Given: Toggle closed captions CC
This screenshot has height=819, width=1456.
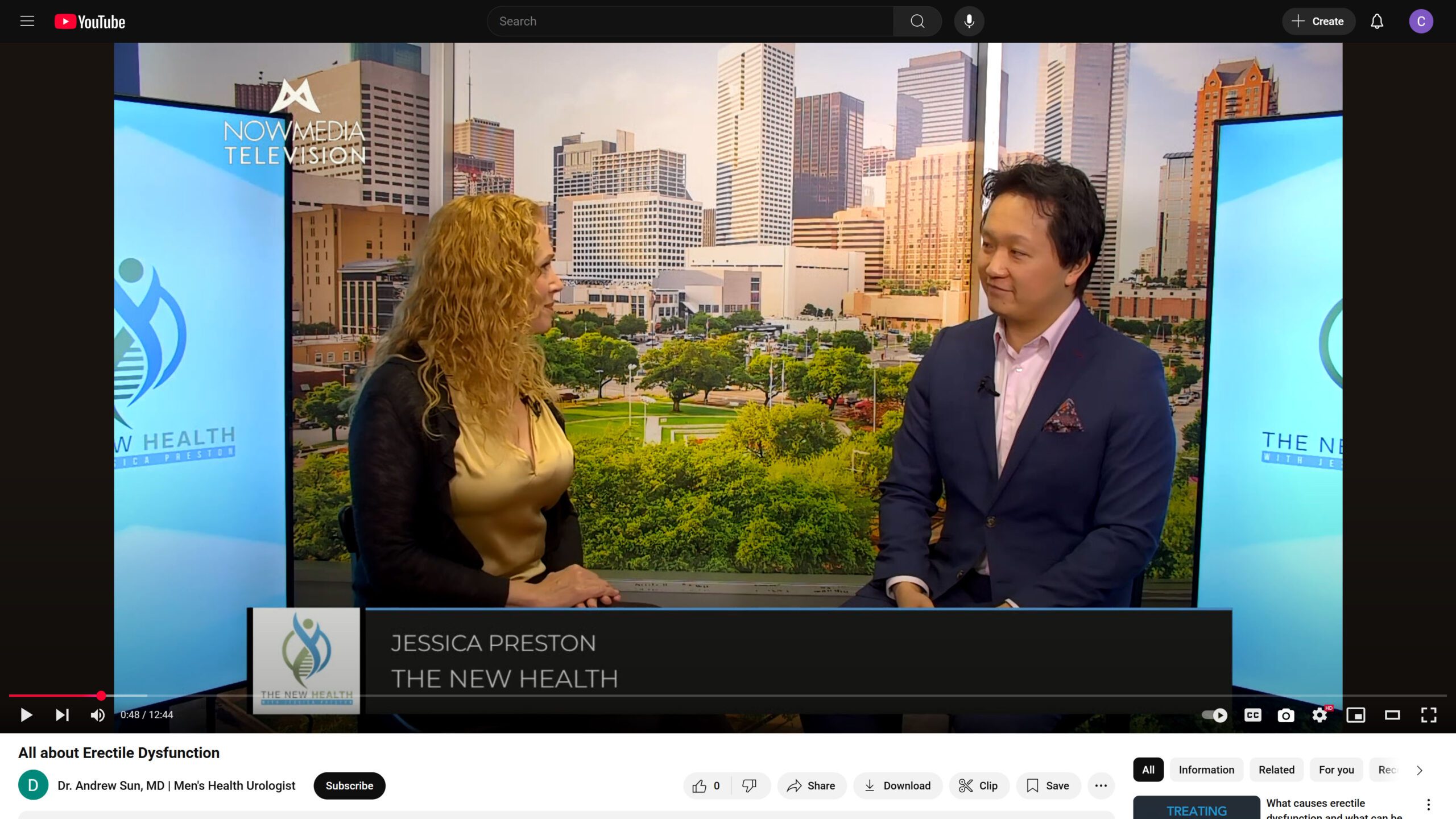Looking at the screenshot, I should tap(1252, 715).
